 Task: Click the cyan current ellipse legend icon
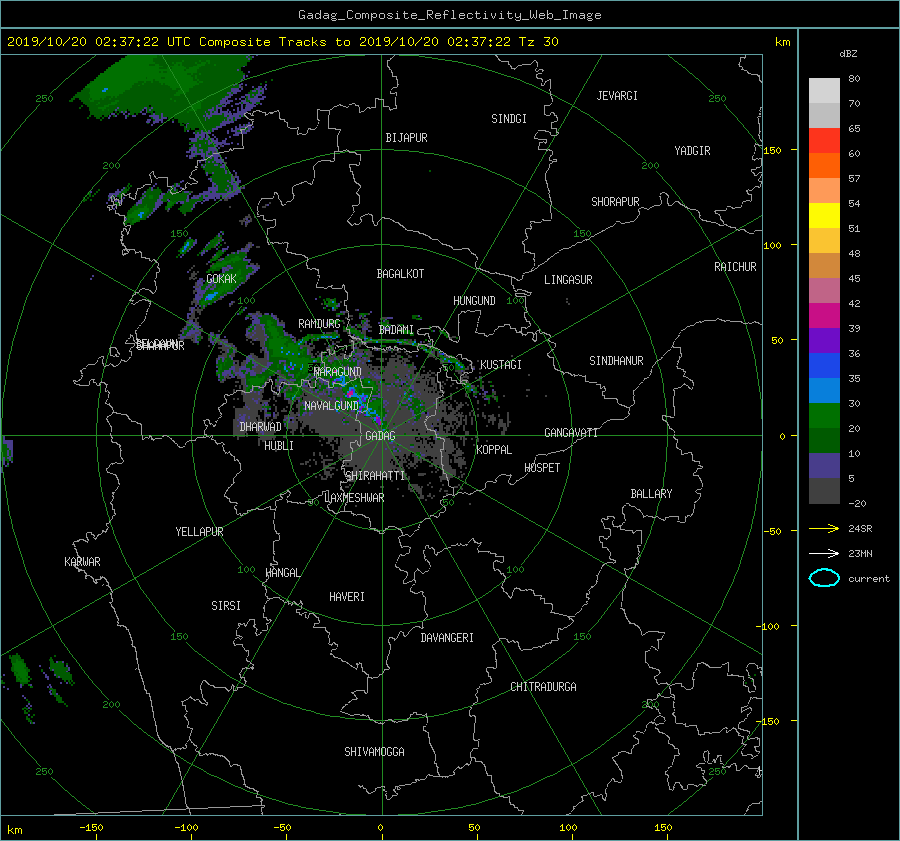pos(824,578)
